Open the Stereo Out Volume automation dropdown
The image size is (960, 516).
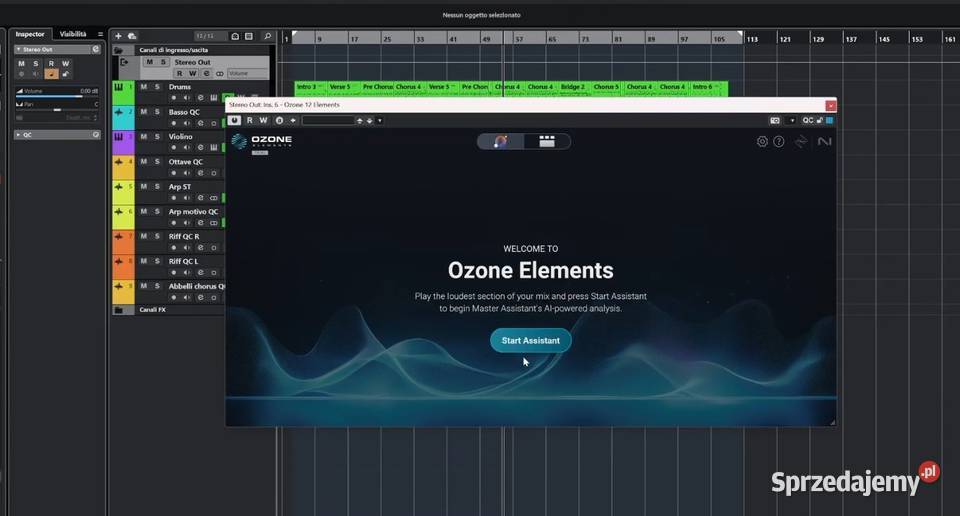247,73
